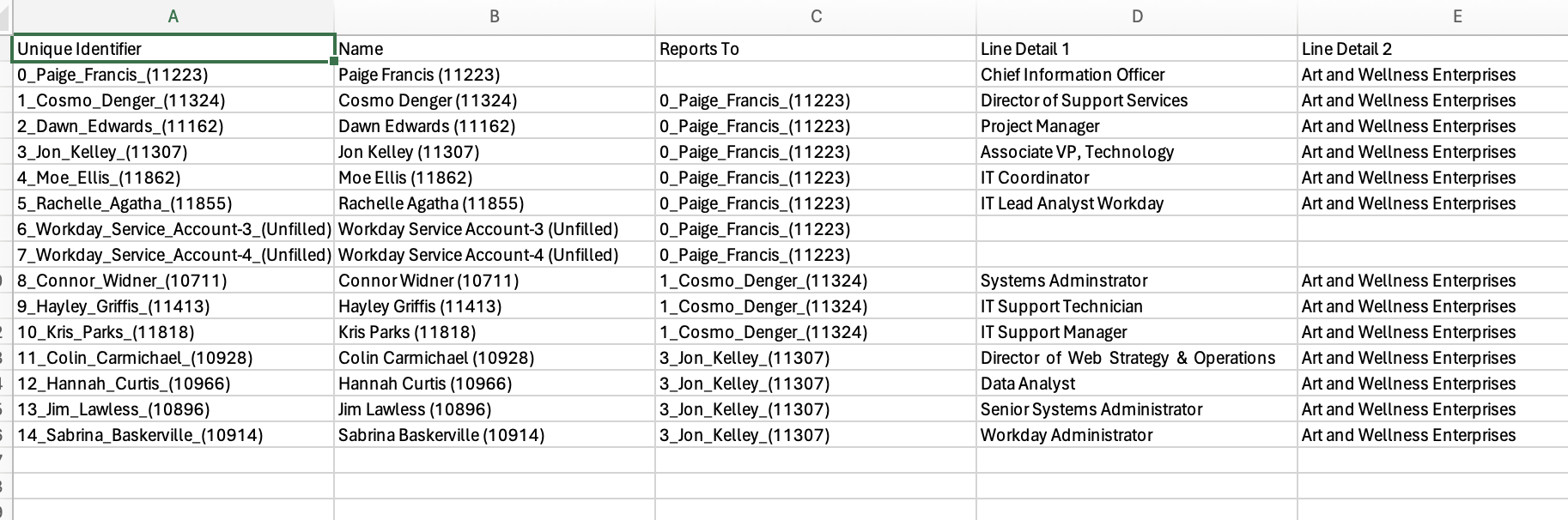Select column E via the header letter
The image size is (1568, 520).
pos(1457,16)
